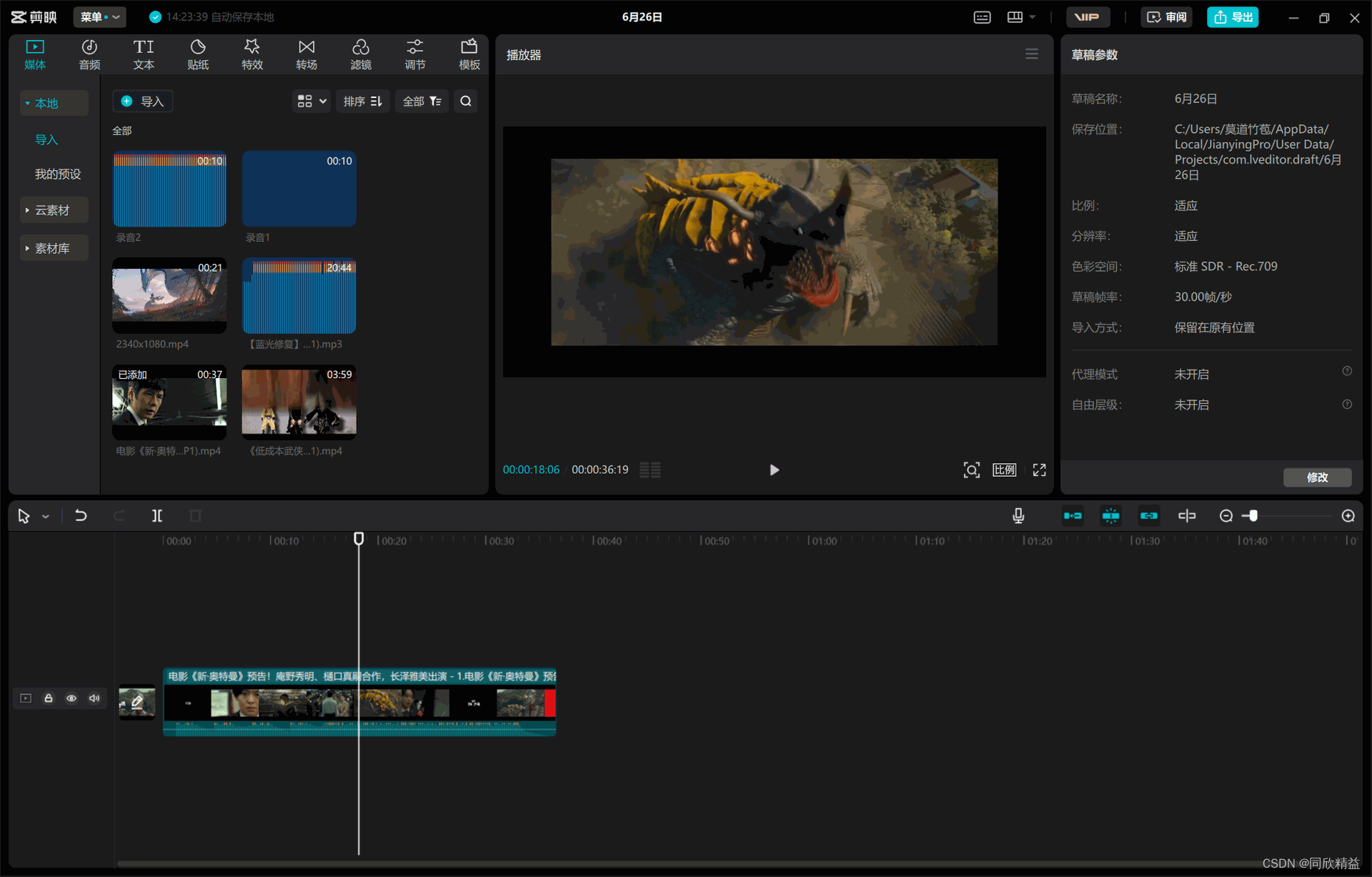Click the redo icon
The width and height of the screenshot is (1372, 877).
[119, 515]
